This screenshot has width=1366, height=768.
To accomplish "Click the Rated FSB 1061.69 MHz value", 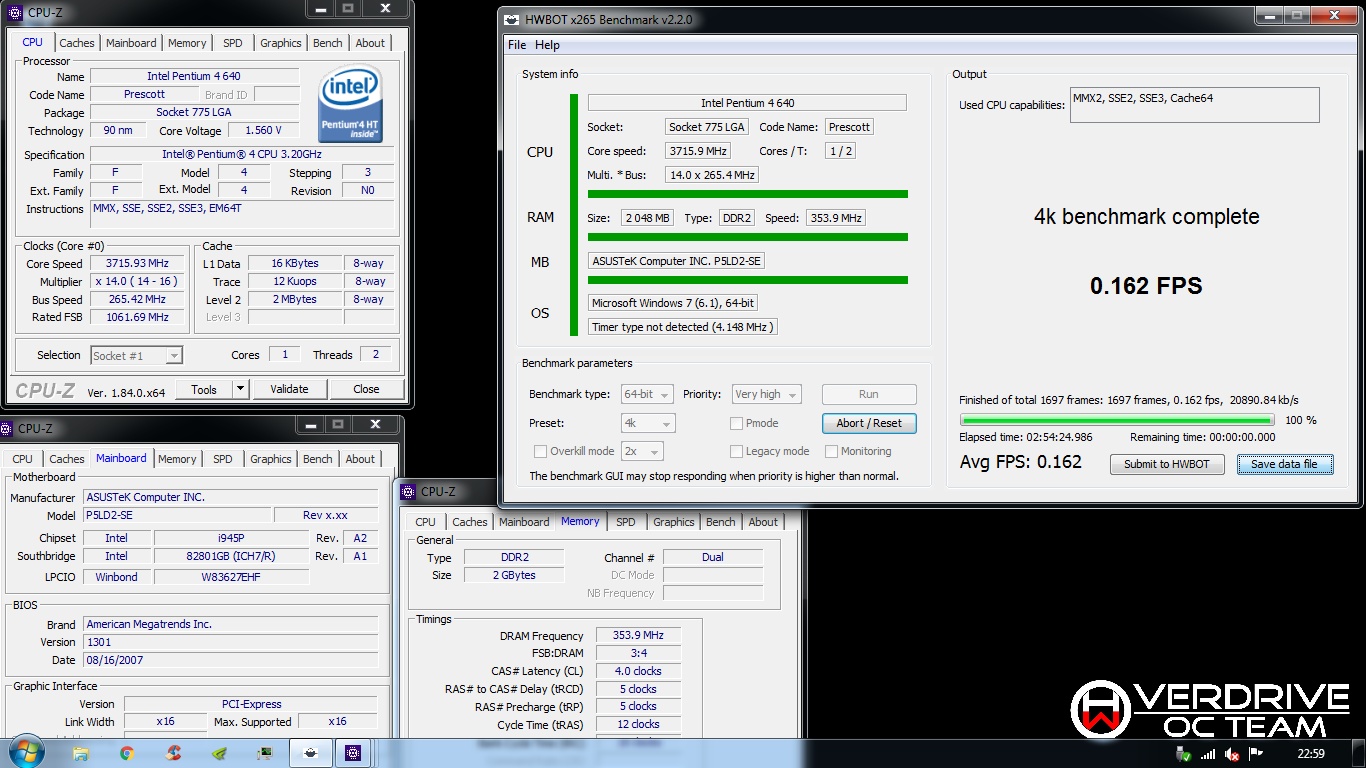I will click(x=138, y=317).
